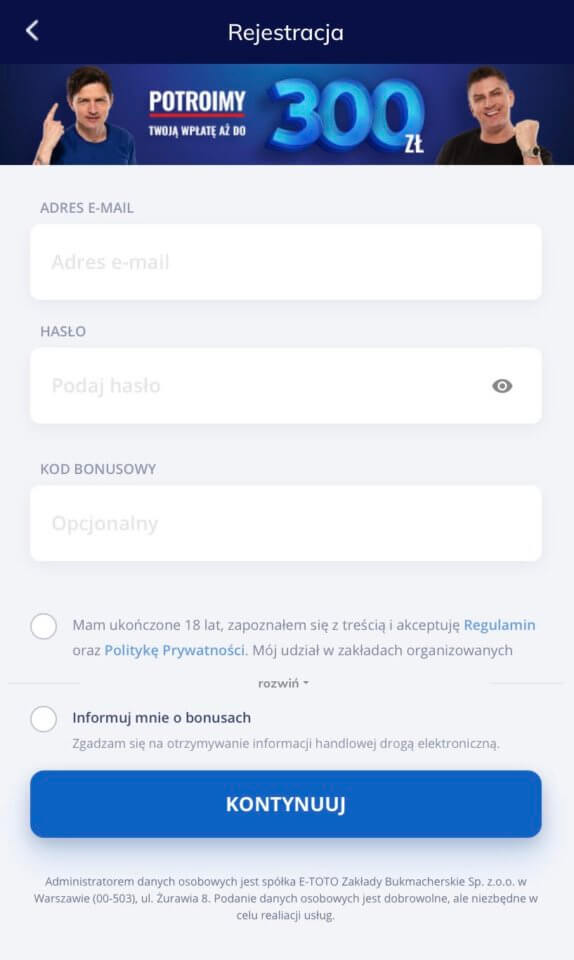The width and height of the screenshot is (574, 960).
Task: Click the Adres e-mail input field
Action: pyautogui.click(x=286, y=262)
